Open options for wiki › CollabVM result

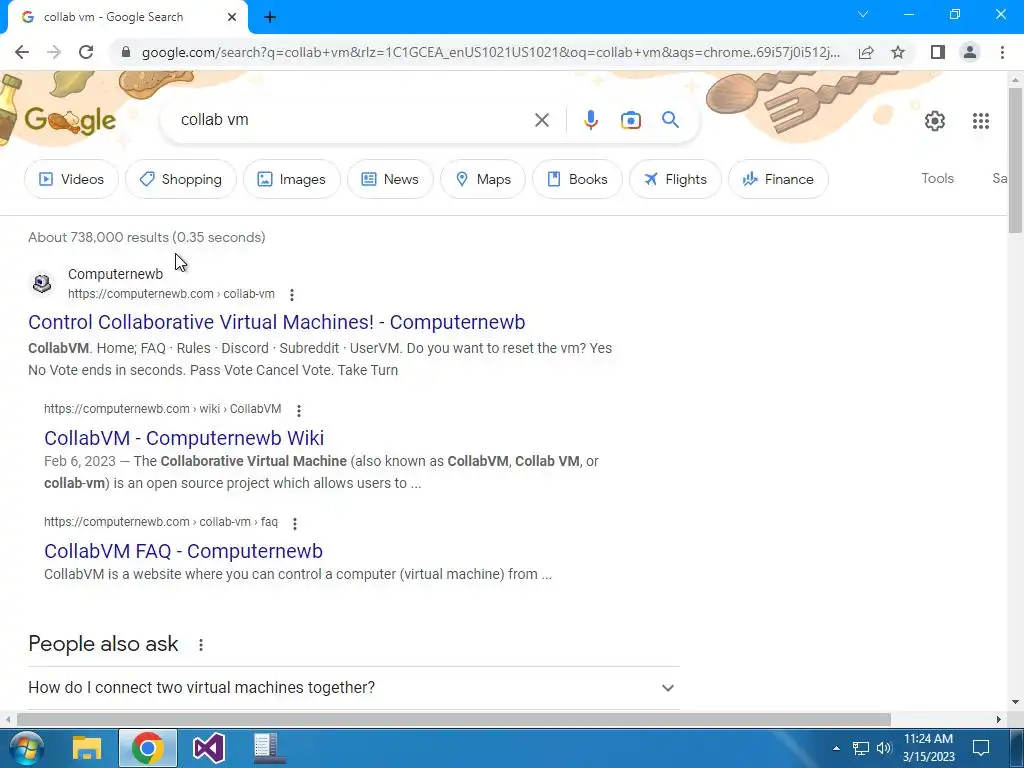click(298, 410)
